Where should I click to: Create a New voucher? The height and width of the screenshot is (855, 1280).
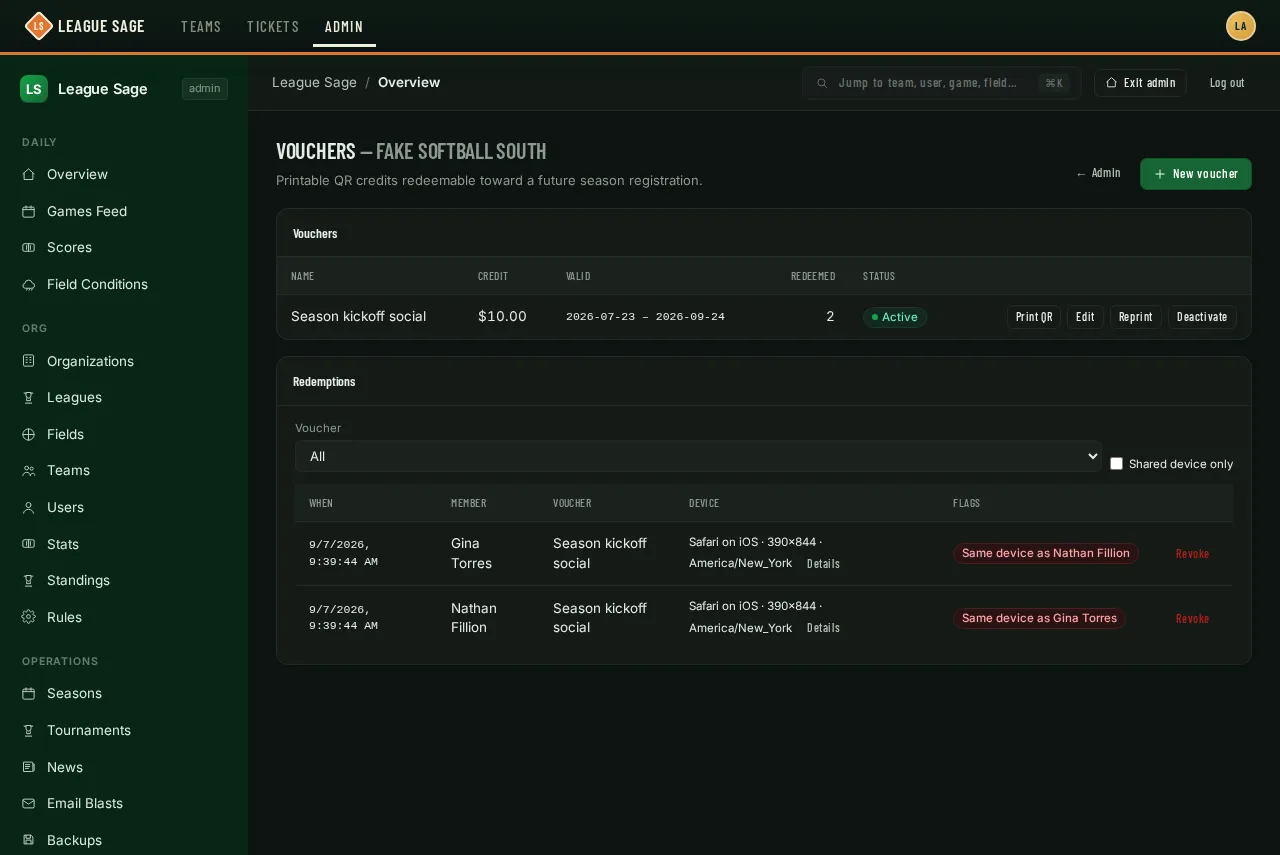pyautogui.click(x=1196, y=174)
